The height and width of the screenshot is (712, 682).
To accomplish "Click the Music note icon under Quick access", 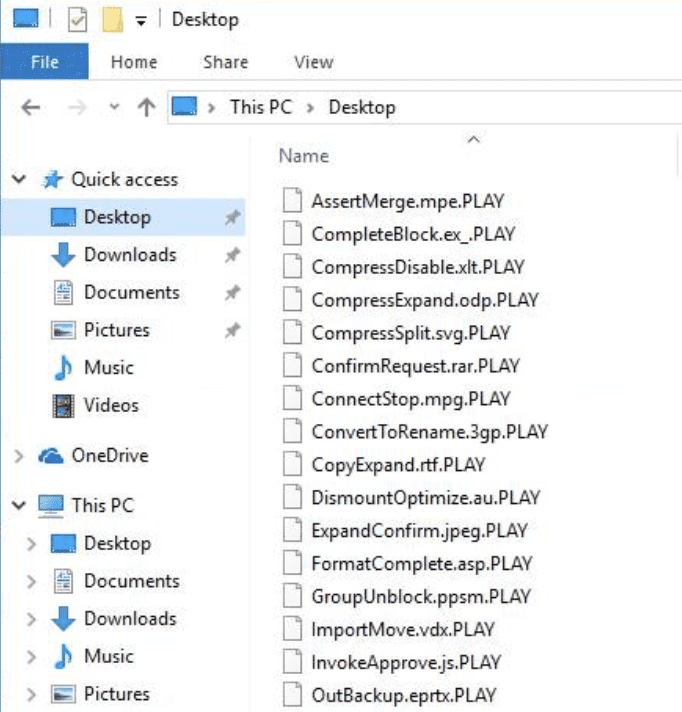I will pyautogui.click(x=63, y=368).
